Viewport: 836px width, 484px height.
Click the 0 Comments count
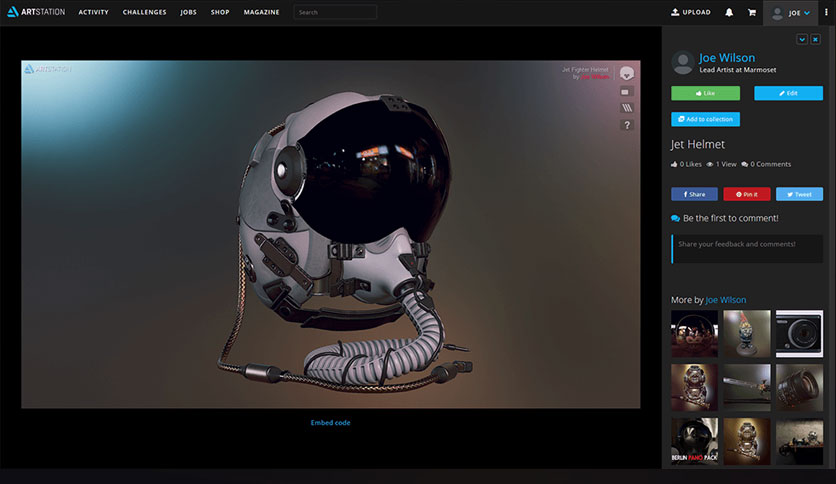click(766, 164)
